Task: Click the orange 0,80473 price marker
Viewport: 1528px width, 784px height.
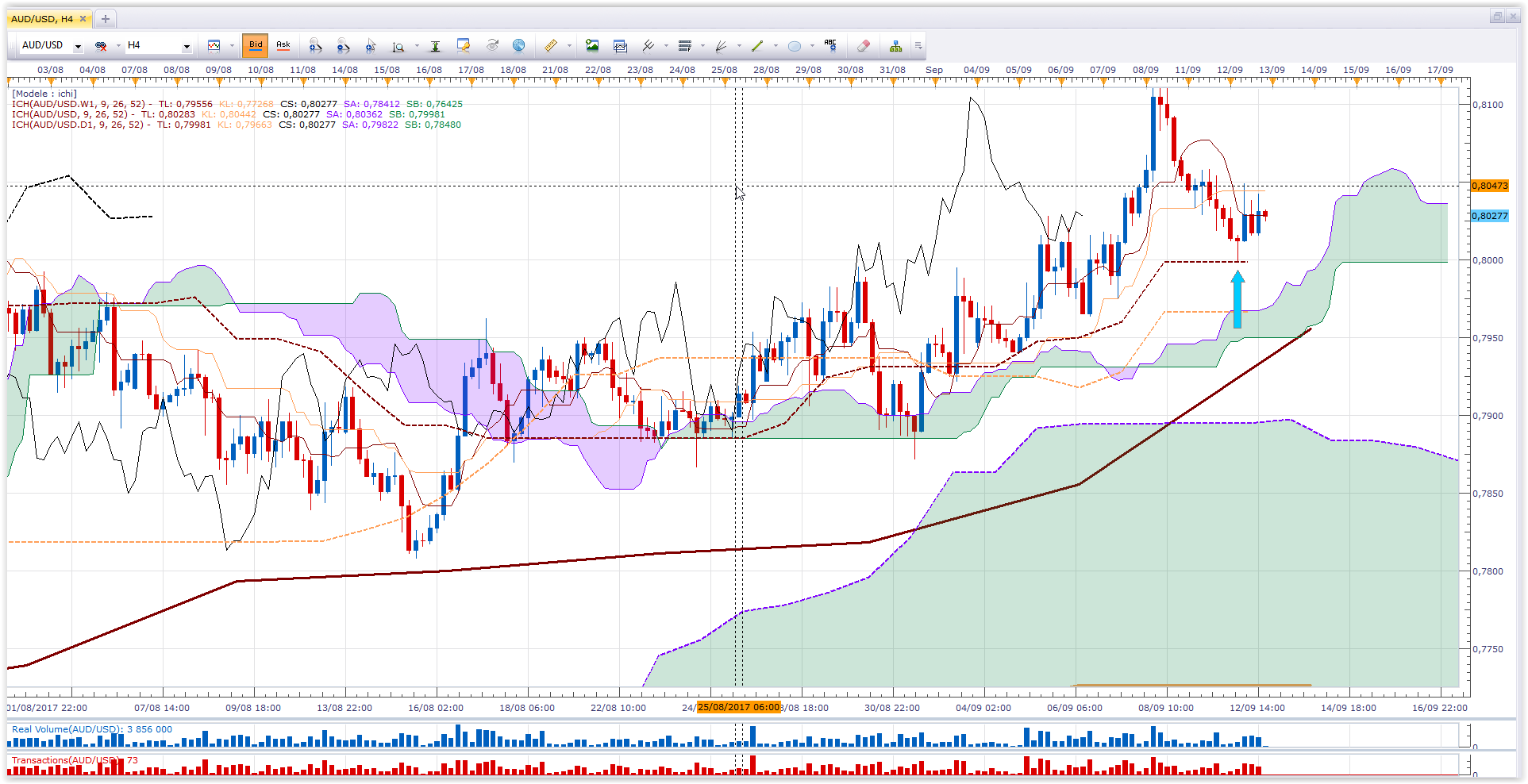Action: pyautogui.click(x=1489, y=186)
